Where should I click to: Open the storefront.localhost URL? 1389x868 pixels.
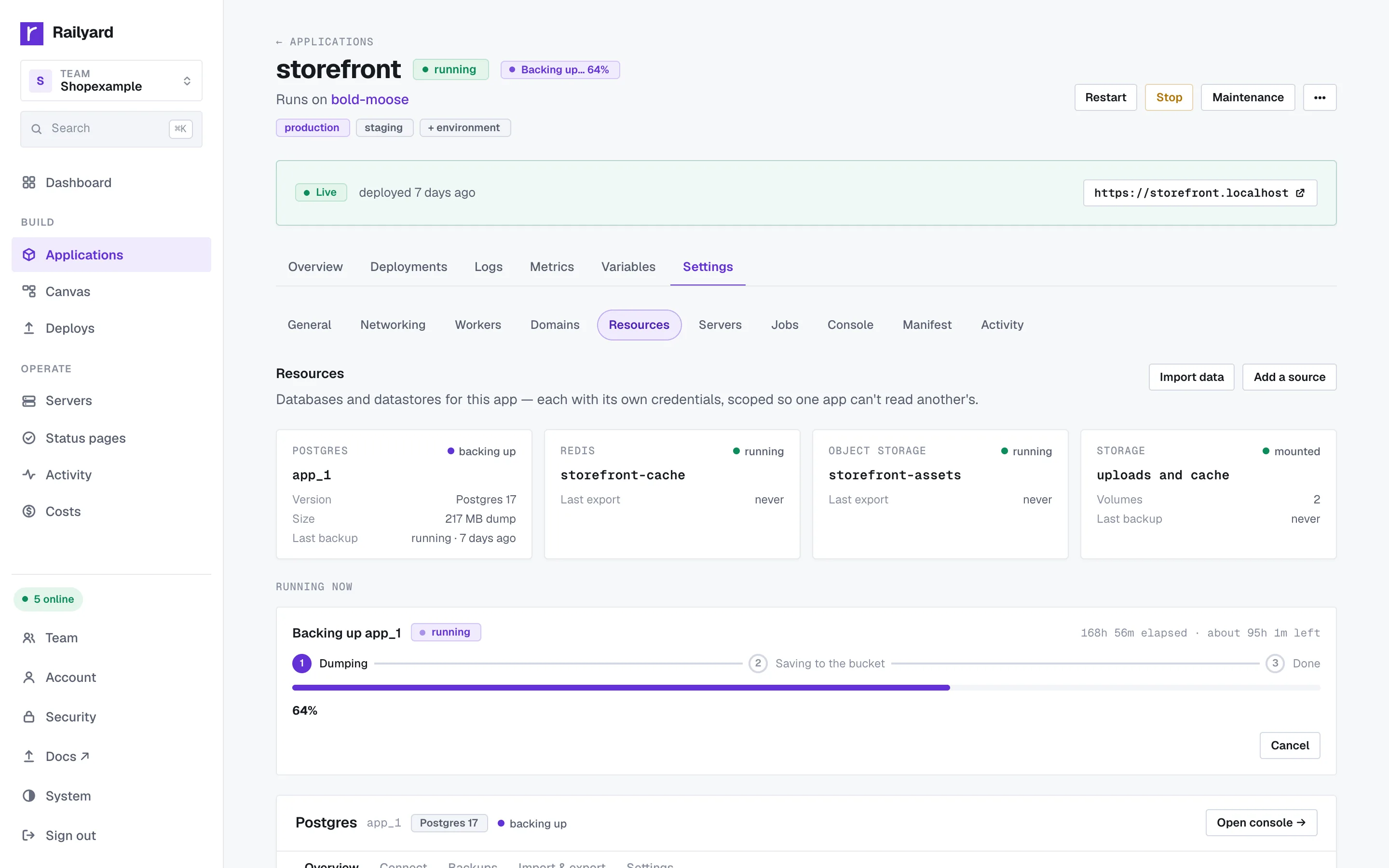(1199, 193)
